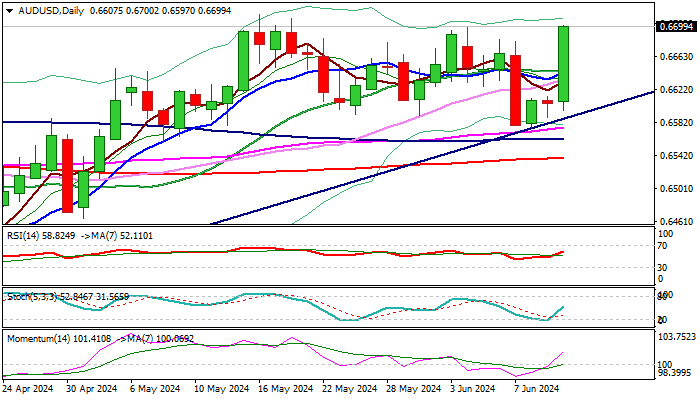700x400 pixels.
Task: Click the current price tag 0.66994
Action: pos(674,26)
